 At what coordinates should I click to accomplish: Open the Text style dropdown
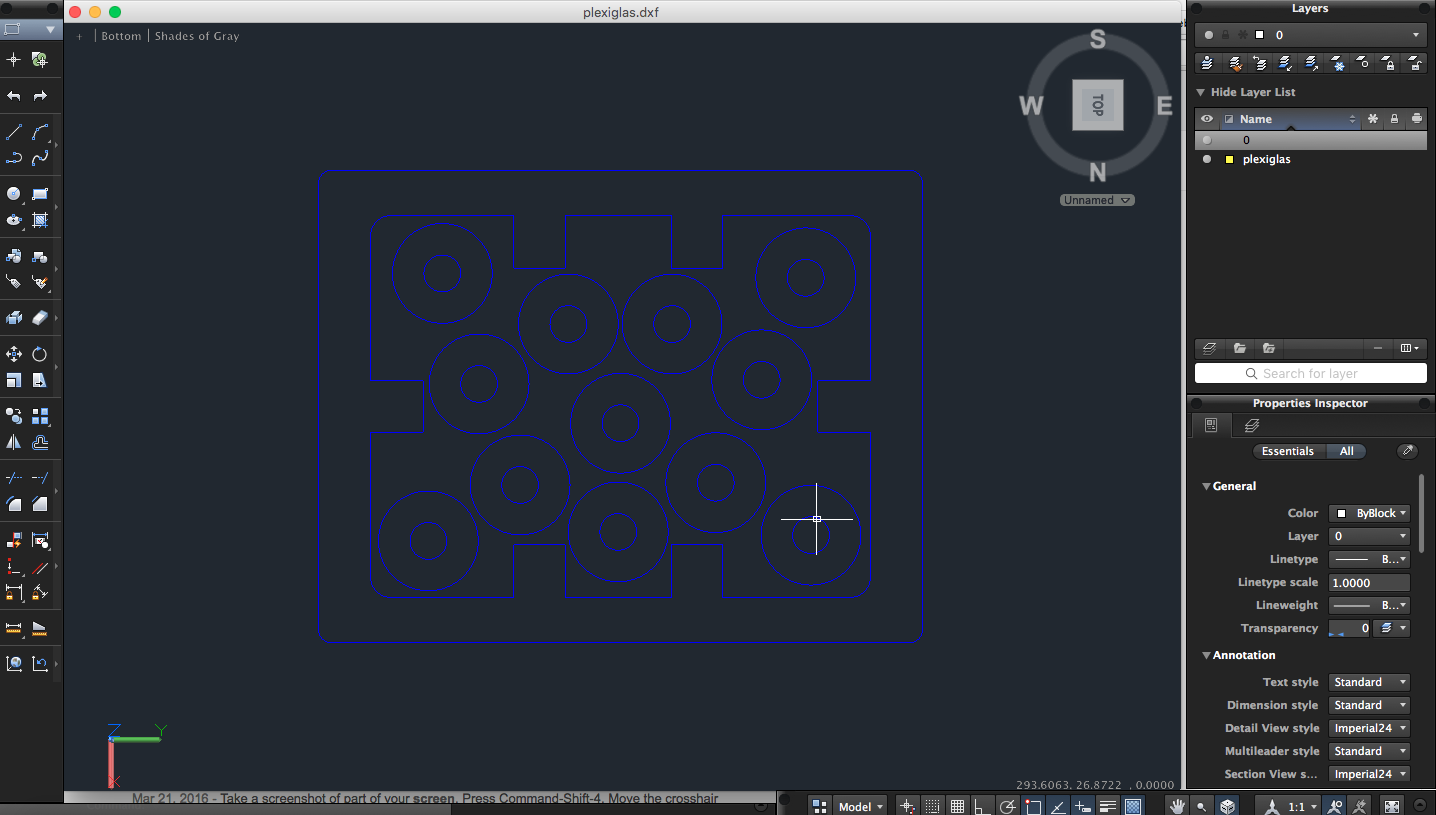tap(1369, 682)
